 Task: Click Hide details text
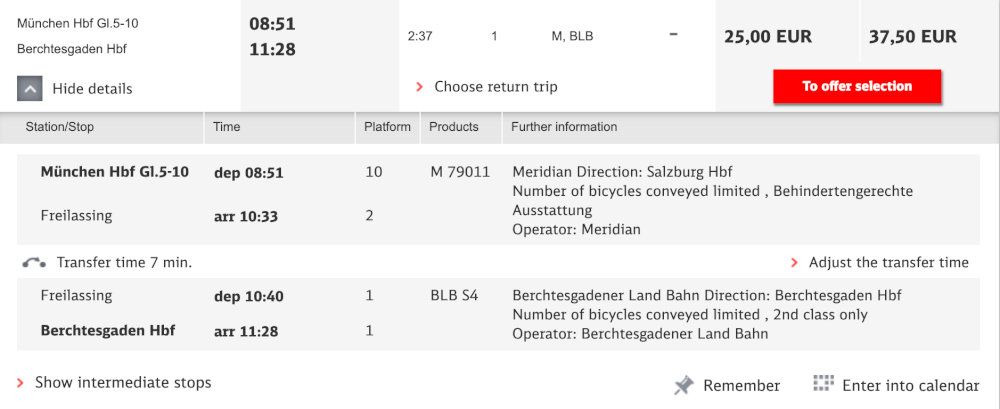pos(92,89)
